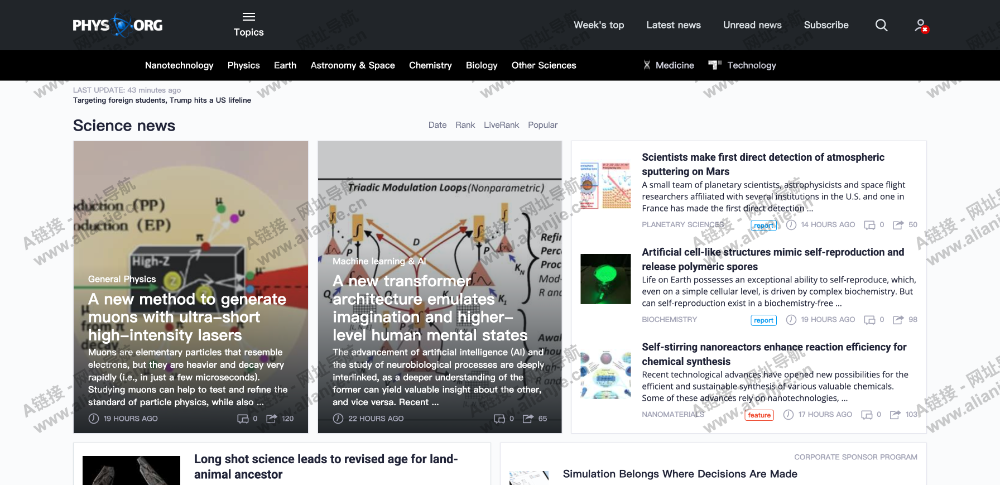Image resolution: width=1000 pixels, height=485 pixels.
Task: Open the muons ultra-short lasers article
Action: pos(187,317)
